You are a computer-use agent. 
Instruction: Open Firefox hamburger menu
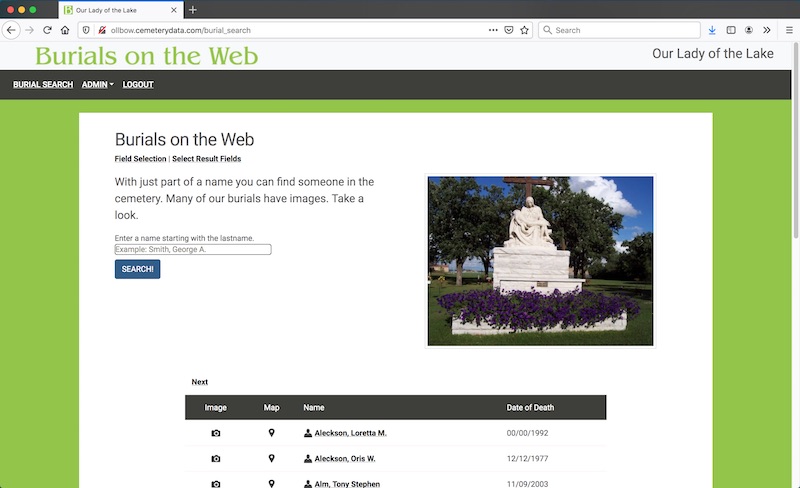point(789,30)
